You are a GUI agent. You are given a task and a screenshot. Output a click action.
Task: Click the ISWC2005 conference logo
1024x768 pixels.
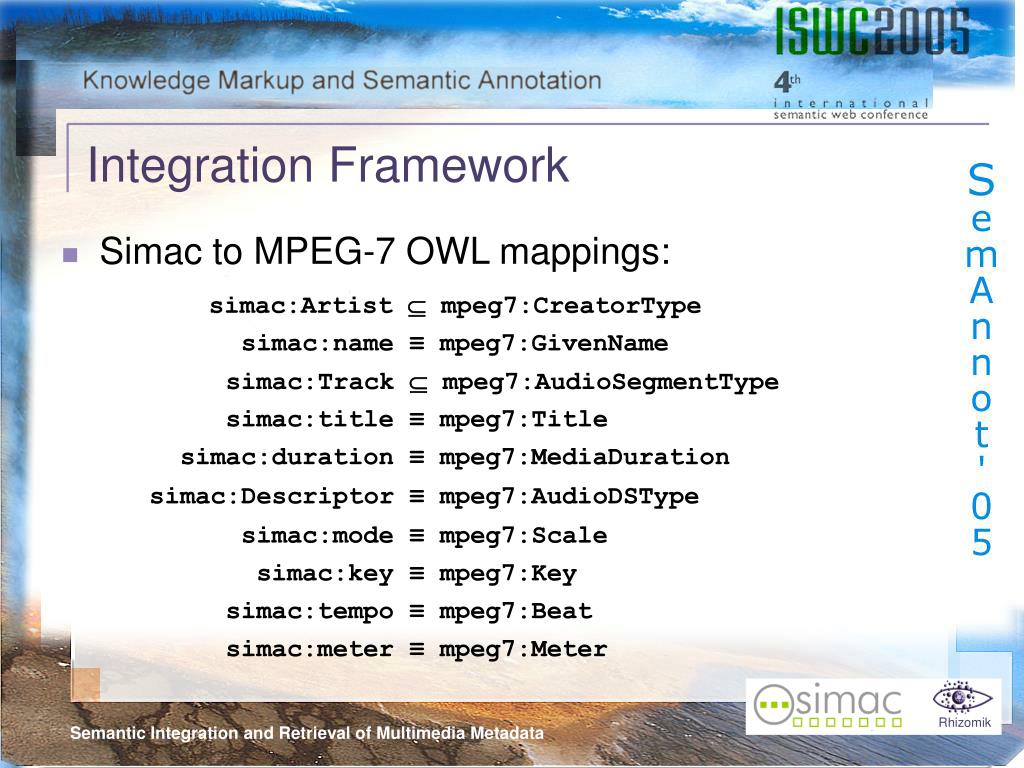tap(872, 31)
